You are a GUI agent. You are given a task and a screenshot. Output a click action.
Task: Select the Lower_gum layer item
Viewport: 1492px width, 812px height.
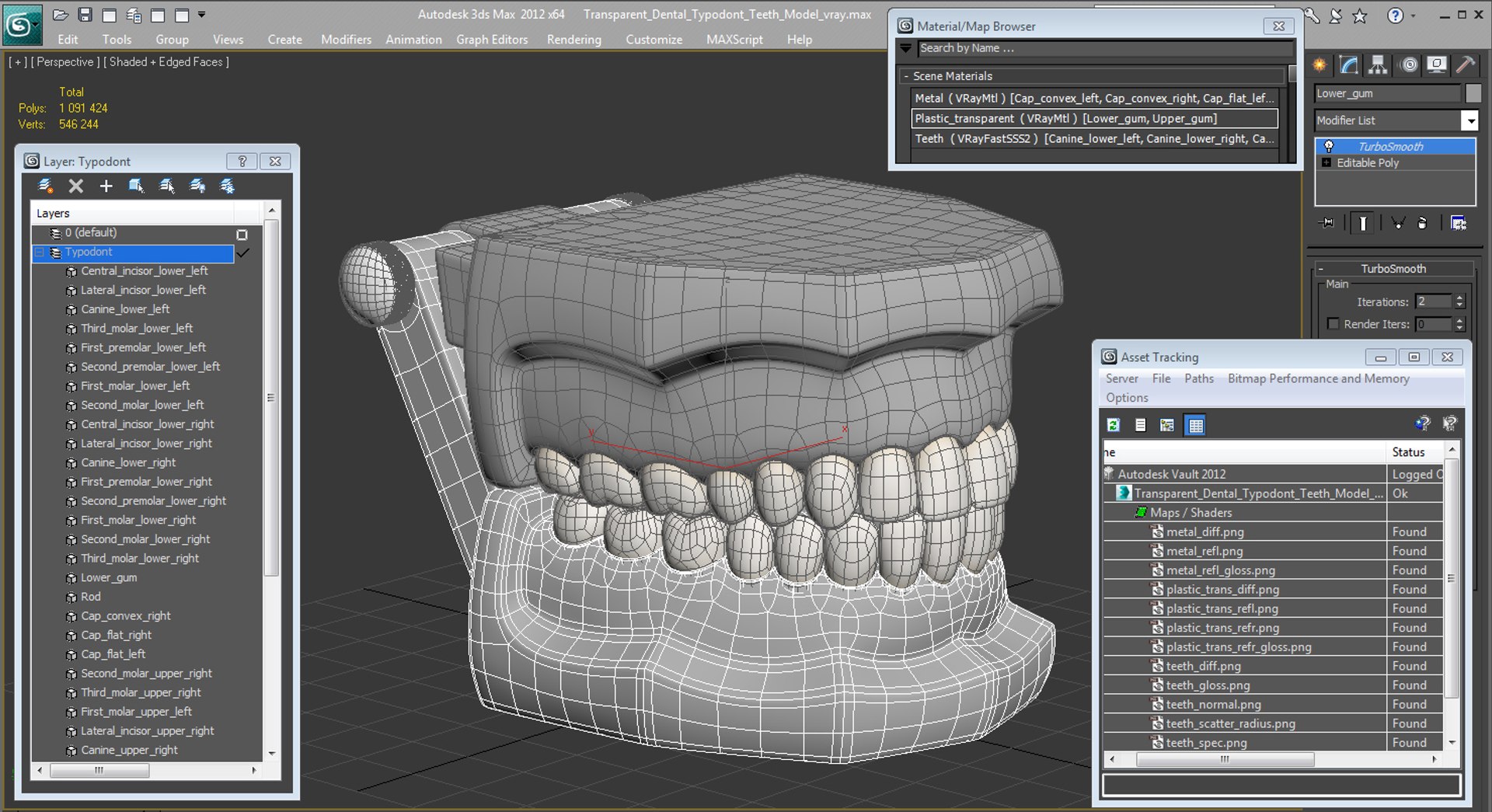click(x=109, y=577)
